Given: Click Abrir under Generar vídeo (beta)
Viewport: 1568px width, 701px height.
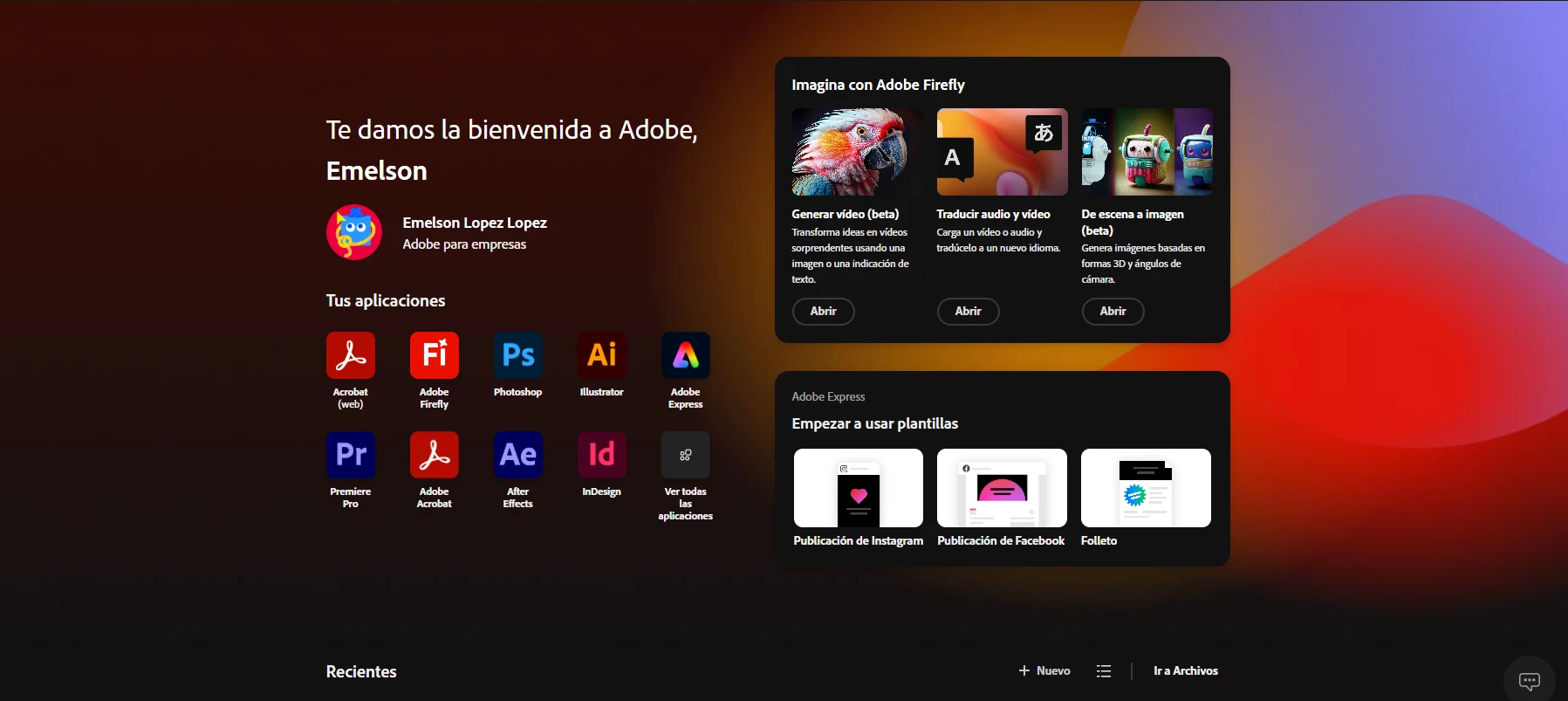Looking at the screenshot, I should 823,312.
